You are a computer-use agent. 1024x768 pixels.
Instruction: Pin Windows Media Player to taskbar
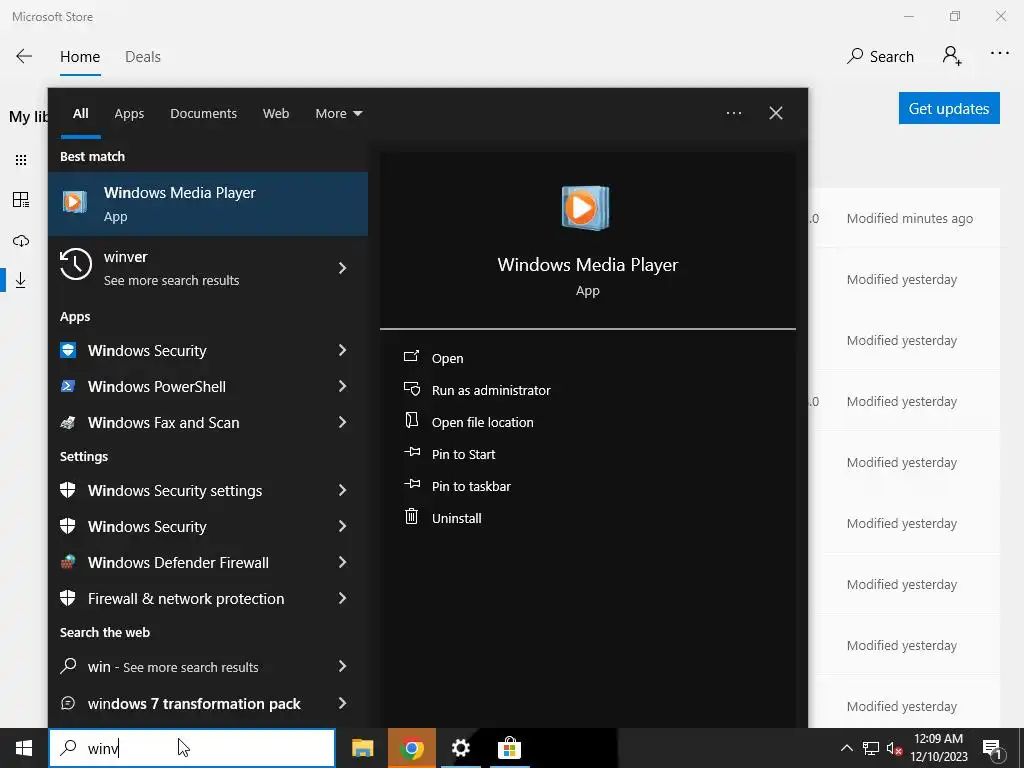(x=472, y=487)
